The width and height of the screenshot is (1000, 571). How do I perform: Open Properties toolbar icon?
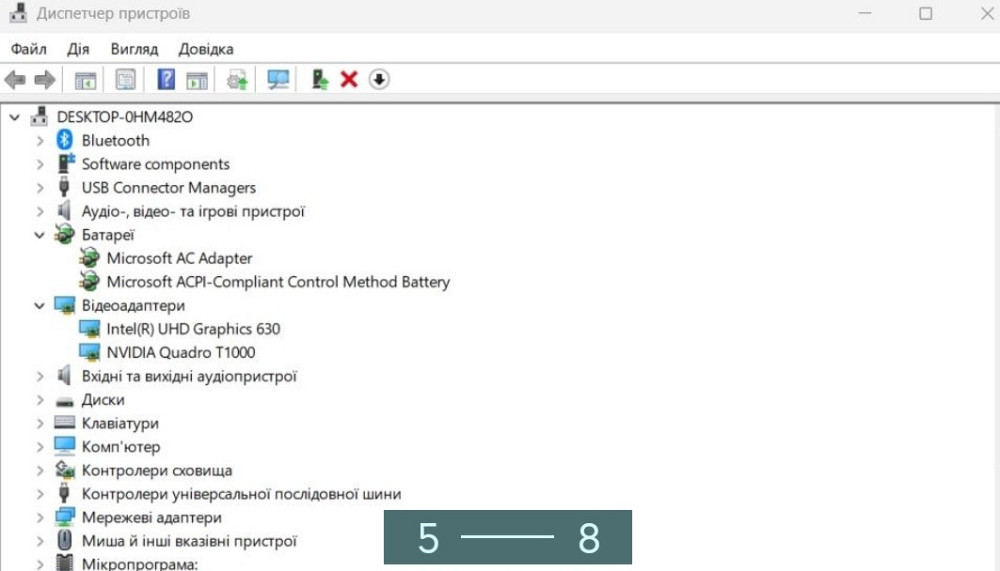126,80
